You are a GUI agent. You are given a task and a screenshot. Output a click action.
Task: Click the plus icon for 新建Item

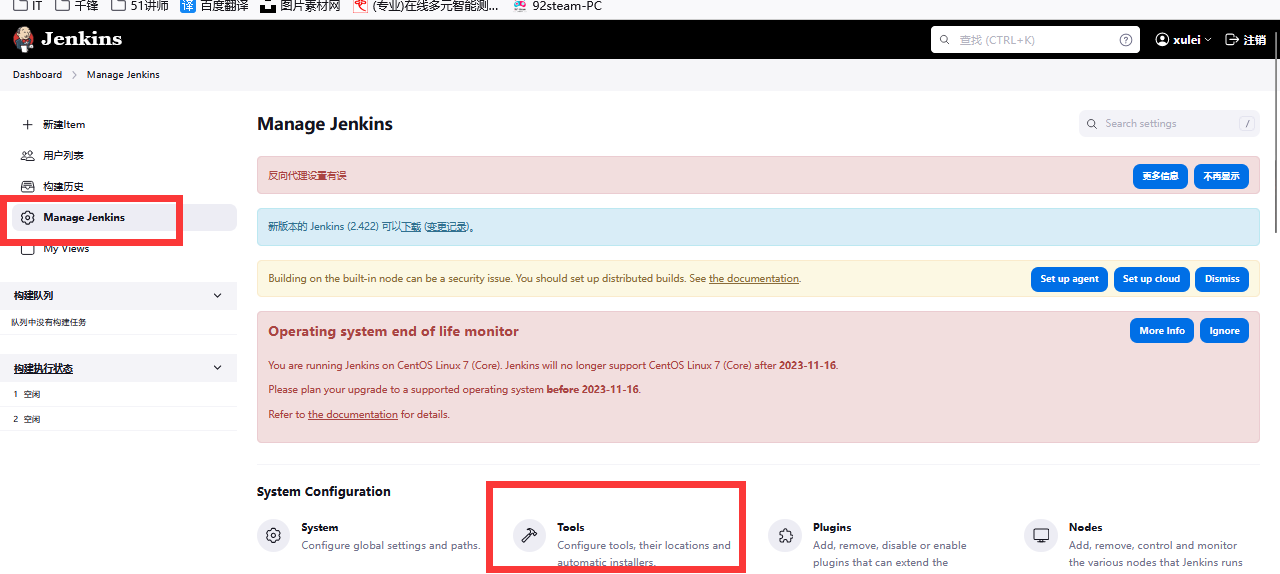[27, 125]
